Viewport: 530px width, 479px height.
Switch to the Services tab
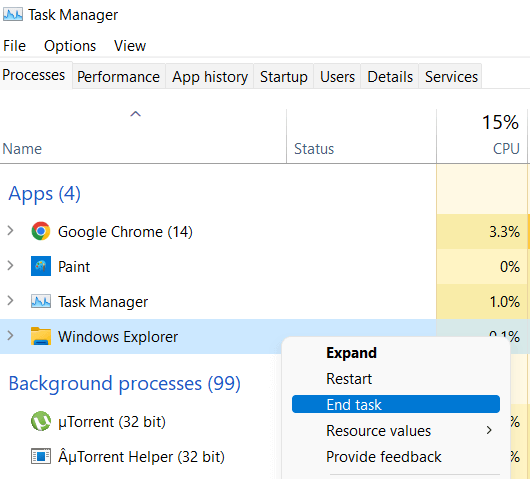[451, 77]
